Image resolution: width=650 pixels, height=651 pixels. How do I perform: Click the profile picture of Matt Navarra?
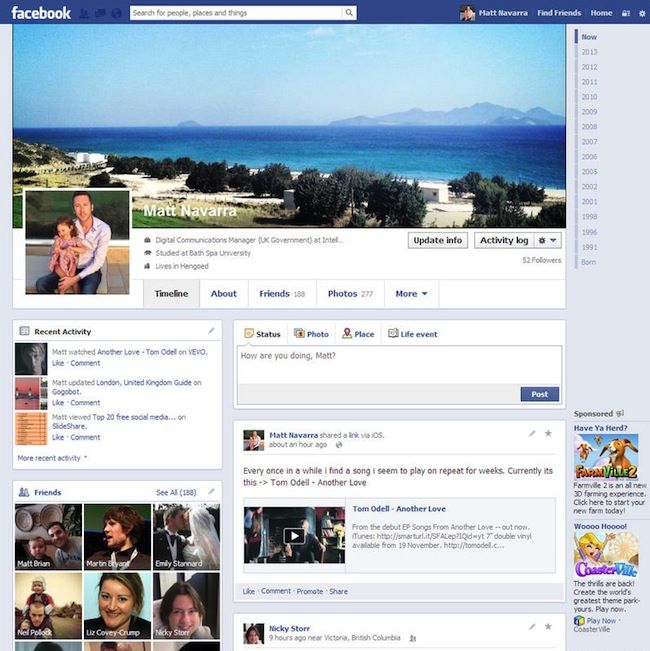pos(77,242)
